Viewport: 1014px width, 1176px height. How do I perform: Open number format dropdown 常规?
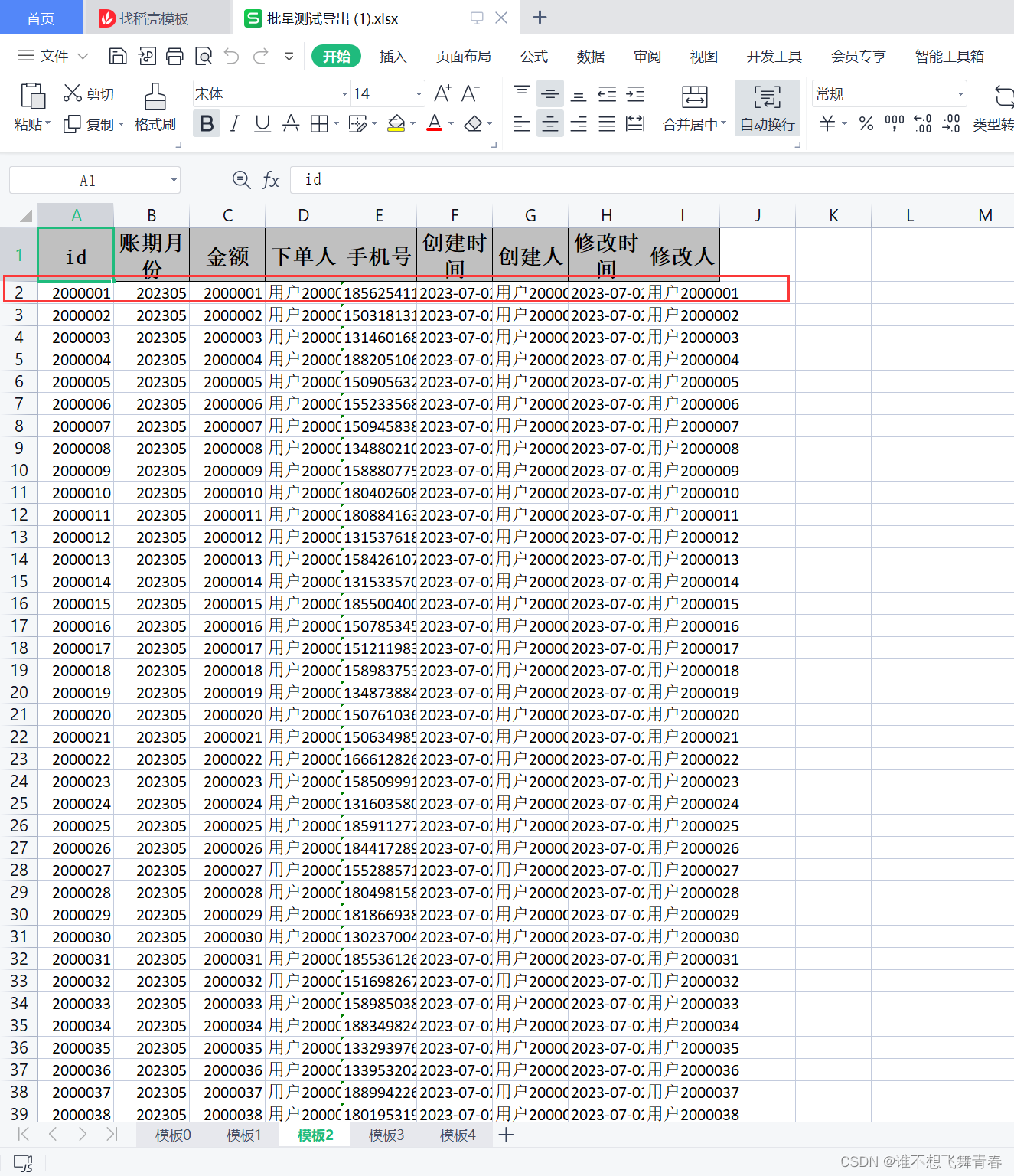pos(960,94)
